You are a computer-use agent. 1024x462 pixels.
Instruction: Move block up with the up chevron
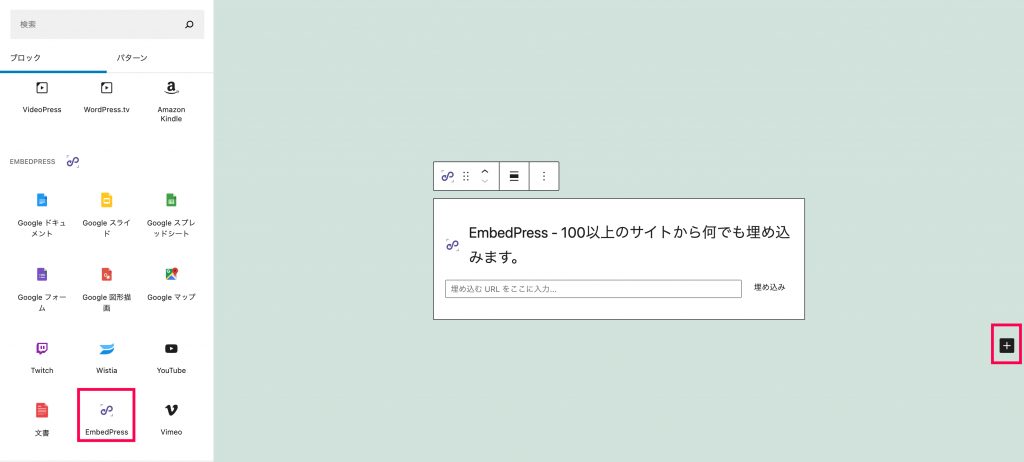click(x=485, y=171)
